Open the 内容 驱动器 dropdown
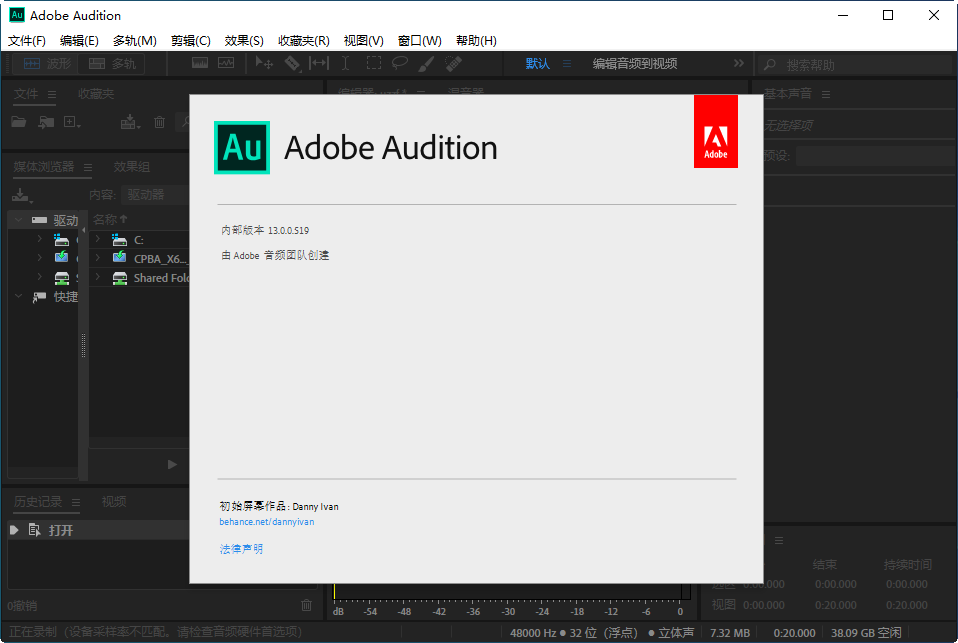The width and height of the screenshot is (958, 643). pos(155,195)
